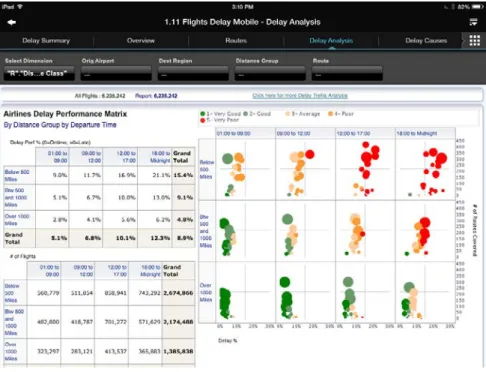The width and height of the screenshot is (486, 372).
Task: Click the 2- Good legend dot
Action: [x=246, y=114]
